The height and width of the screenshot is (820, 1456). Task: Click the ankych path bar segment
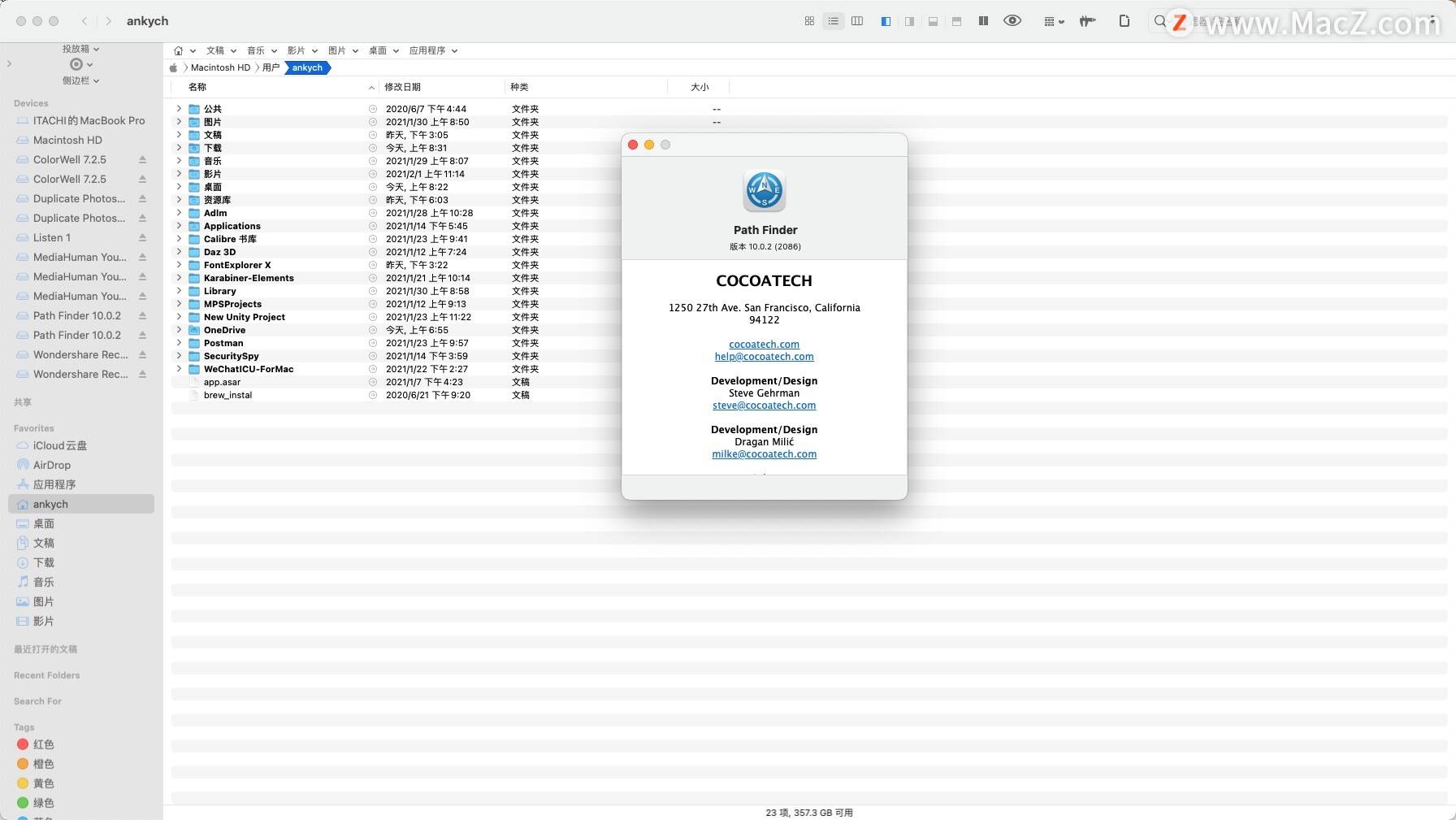point(307,67)
